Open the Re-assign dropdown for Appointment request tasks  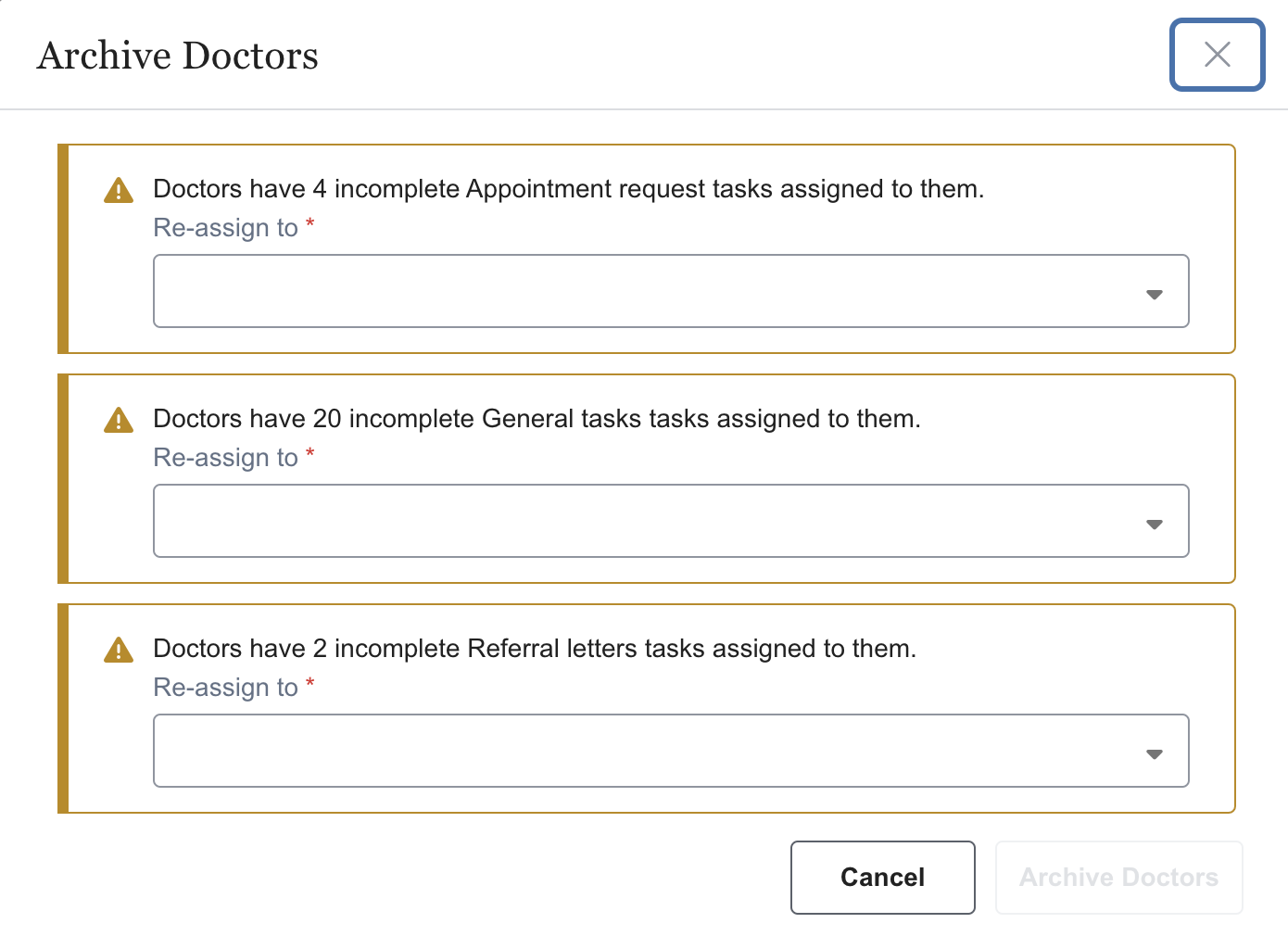pyautogui.click(x=649, y=291)
